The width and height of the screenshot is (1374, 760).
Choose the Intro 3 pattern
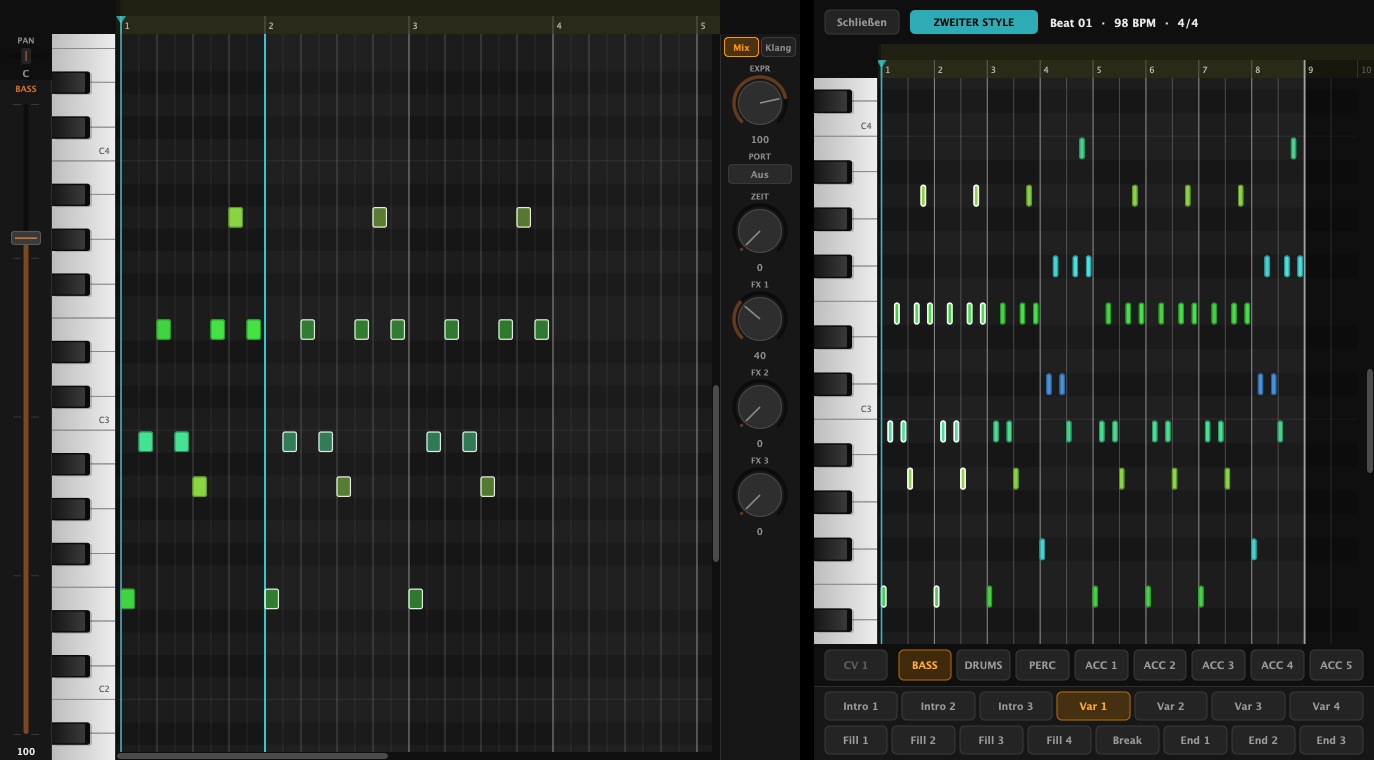[1016, 706]
